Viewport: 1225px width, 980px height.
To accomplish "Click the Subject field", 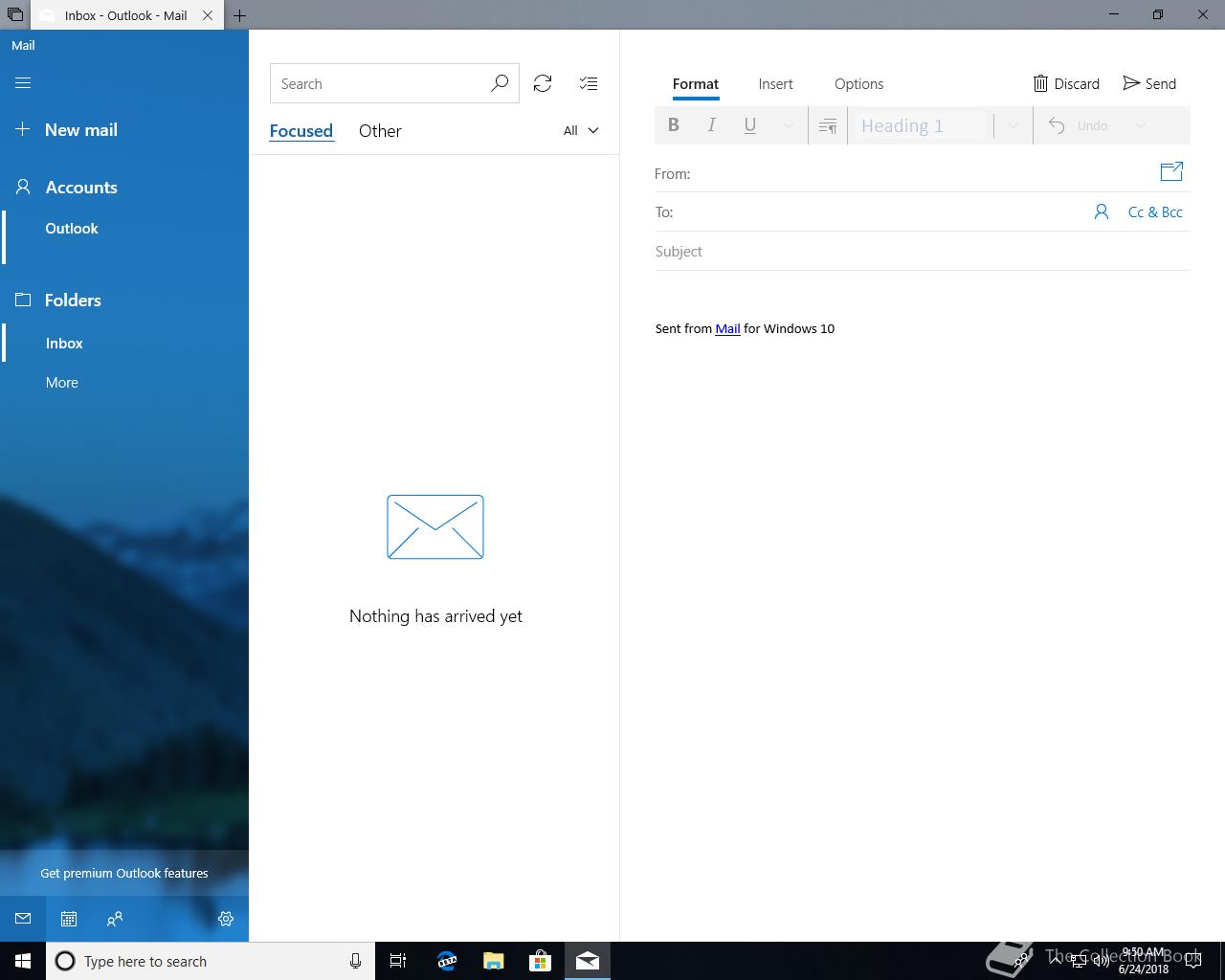I will pos(923,252).
